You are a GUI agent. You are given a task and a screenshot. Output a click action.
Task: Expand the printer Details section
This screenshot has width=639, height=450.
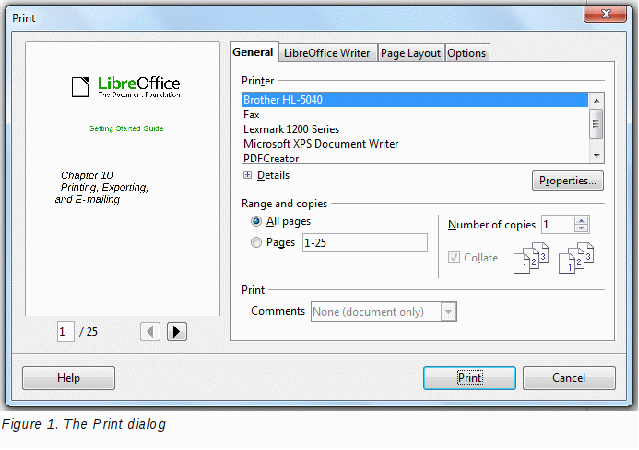[x=247, y=175]
